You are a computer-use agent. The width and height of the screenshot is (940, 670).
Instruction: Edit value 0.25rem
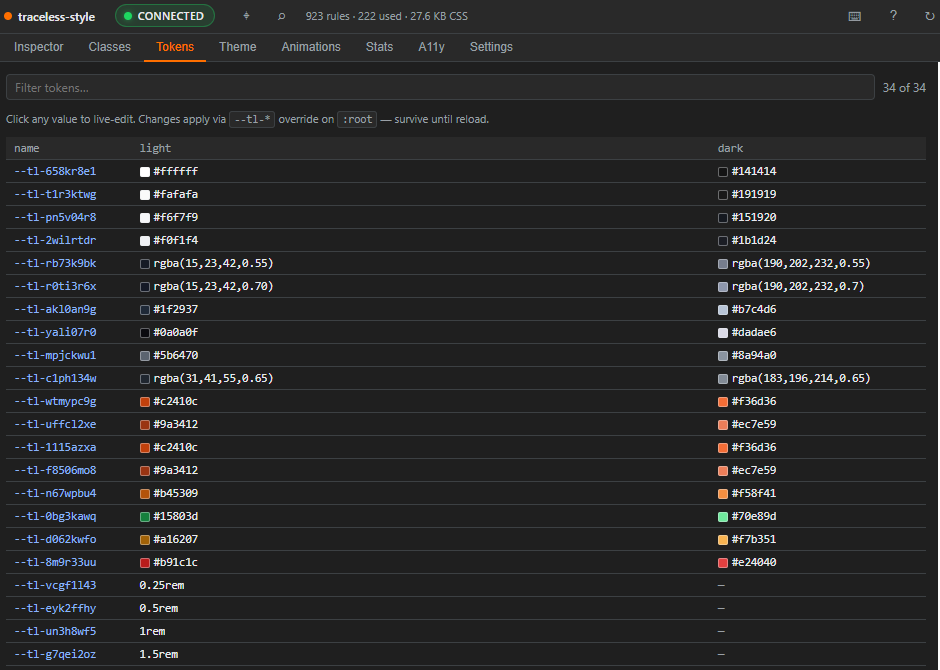(x=162, y=585)
